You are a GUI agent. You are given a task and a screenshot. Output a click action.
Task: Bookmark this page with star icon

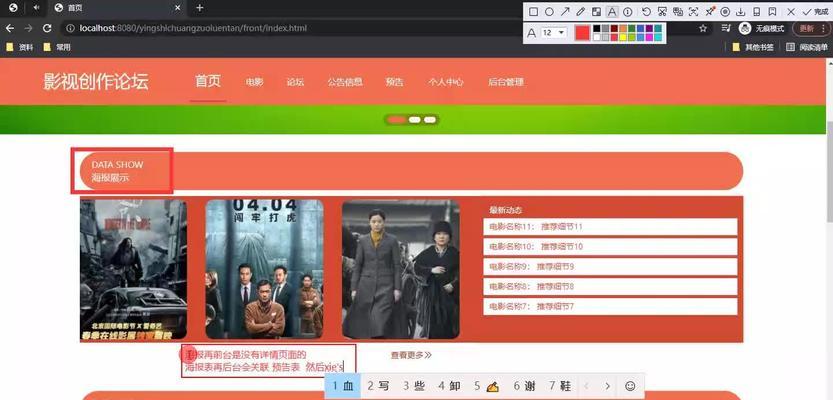(x=703, y=28)
